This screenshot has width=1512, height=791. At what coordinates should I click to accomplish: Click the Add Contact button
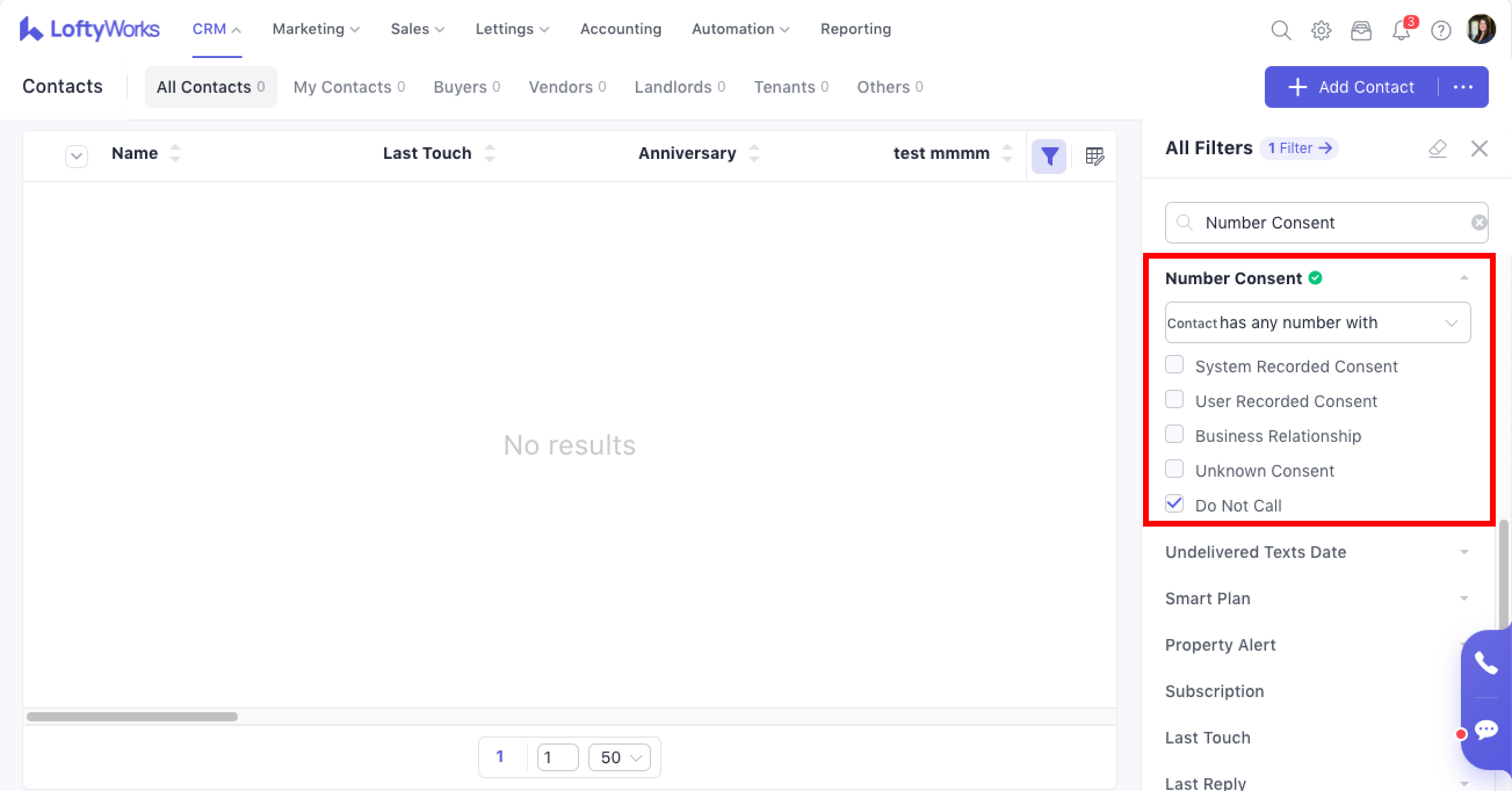(x=1351, y=87)
